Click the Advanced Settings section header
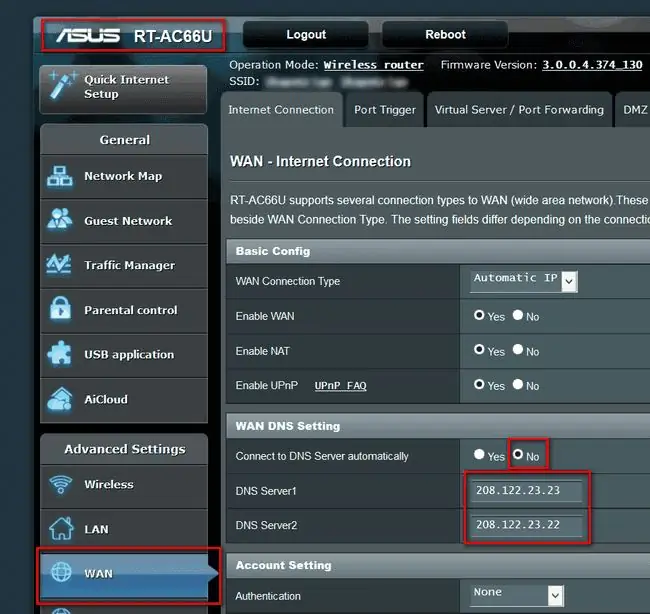This screenshot has height=614, width=650. (124, 449)
